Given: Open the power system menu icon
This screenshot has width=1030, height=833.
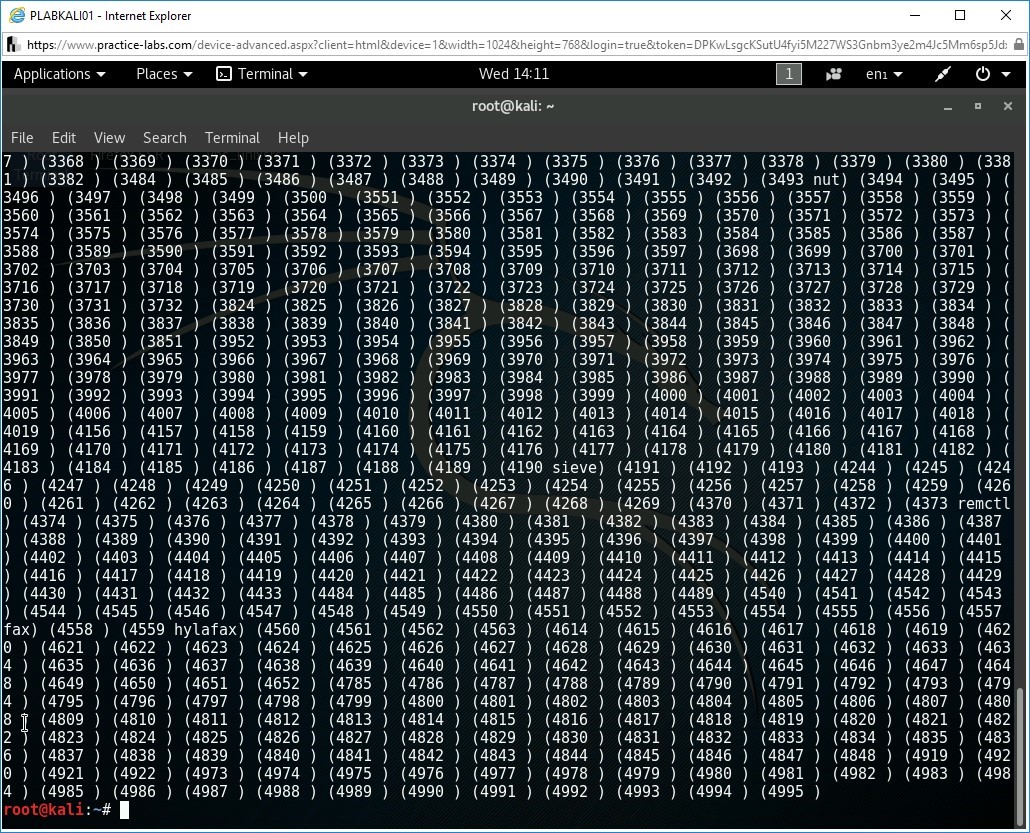Looking at the screenshot, I should tap(983, 74).
